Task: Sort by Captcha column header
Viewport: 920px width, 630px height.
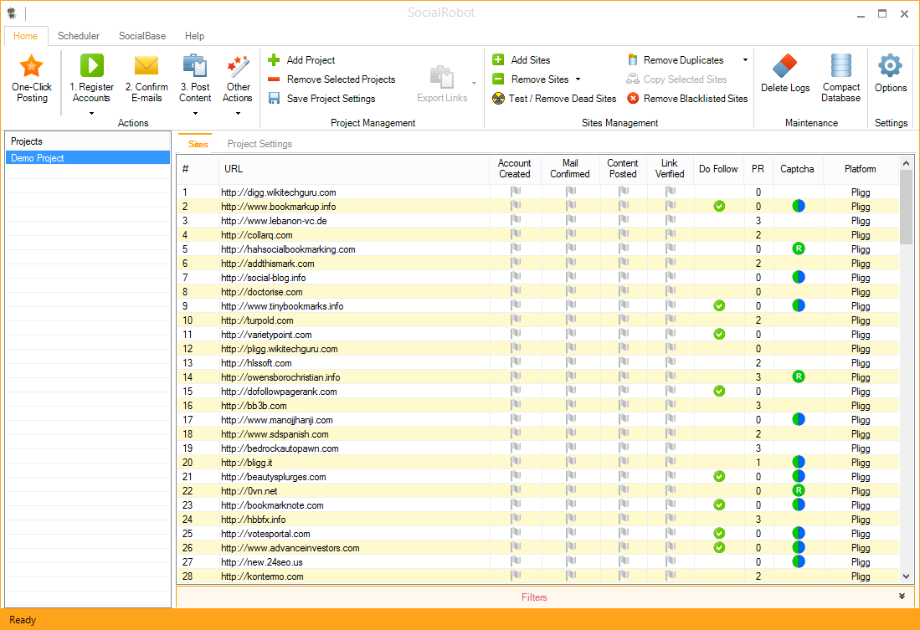Action: point(797,169)
